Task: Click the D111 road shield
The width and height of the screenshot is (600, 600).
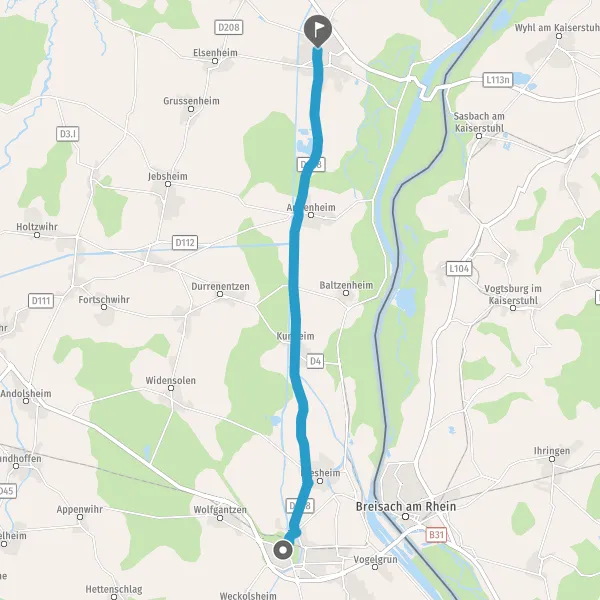Action: point(41,301)
